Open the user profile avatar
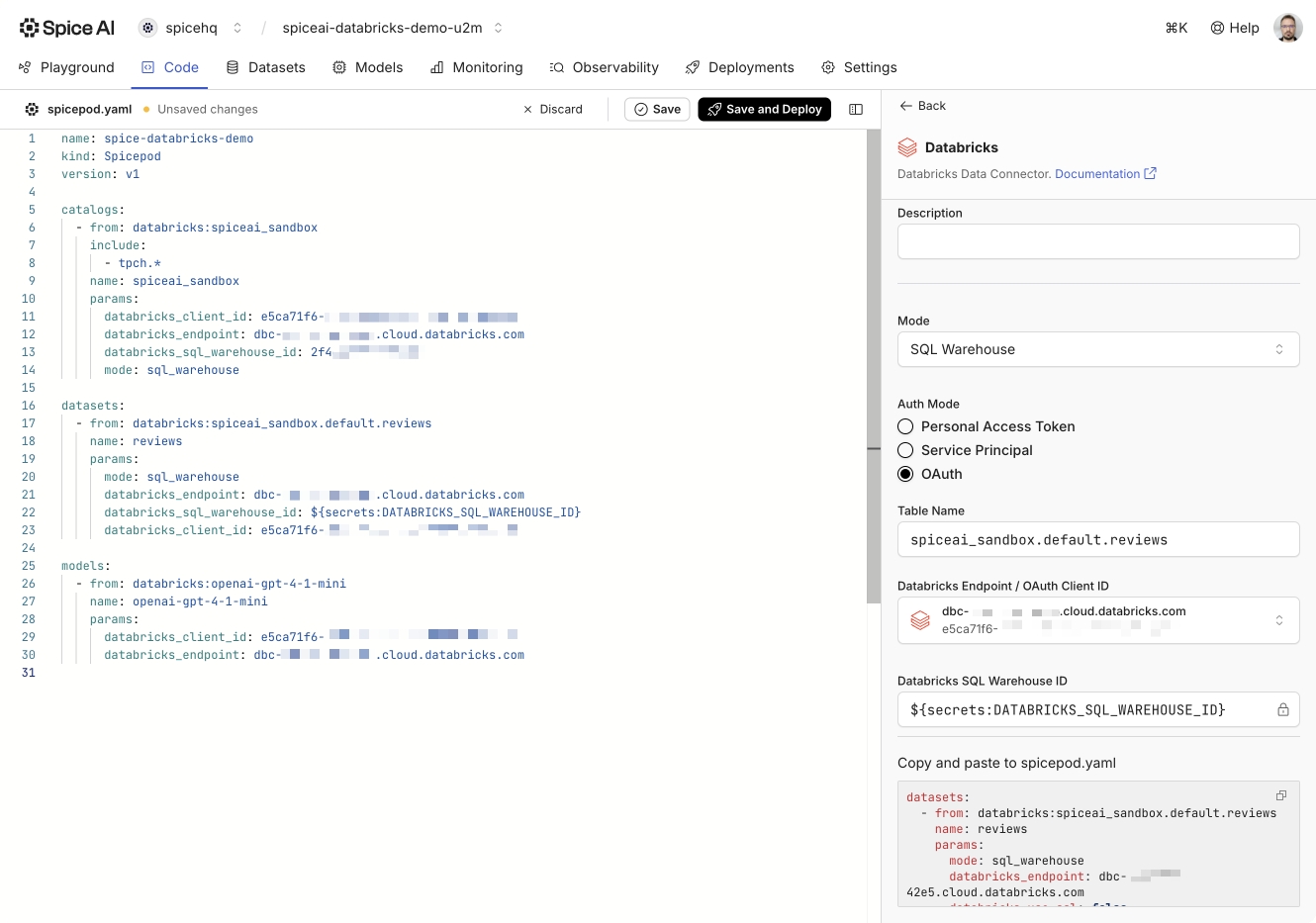 pos(1287,28)
